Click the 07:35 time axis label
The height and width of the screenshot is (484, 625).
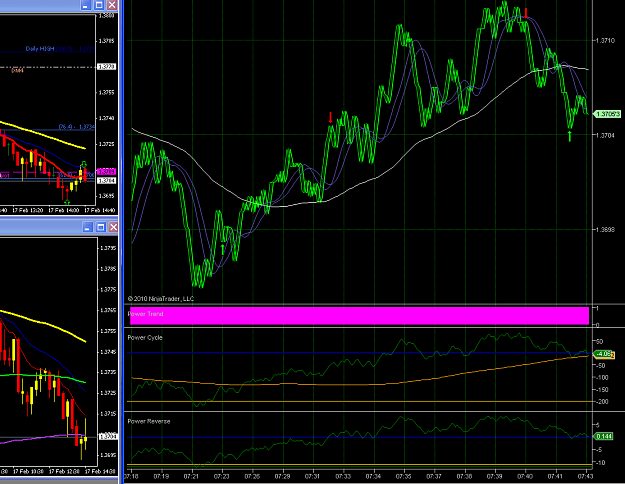pyautogui.click(x=403, y=476)
